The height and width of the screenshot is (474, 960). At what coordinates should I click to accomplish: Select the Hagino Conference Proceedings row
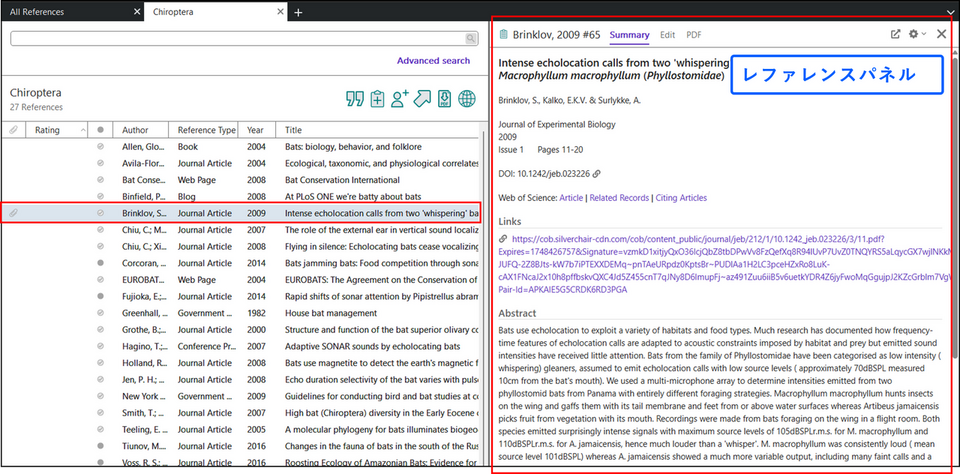241,346
